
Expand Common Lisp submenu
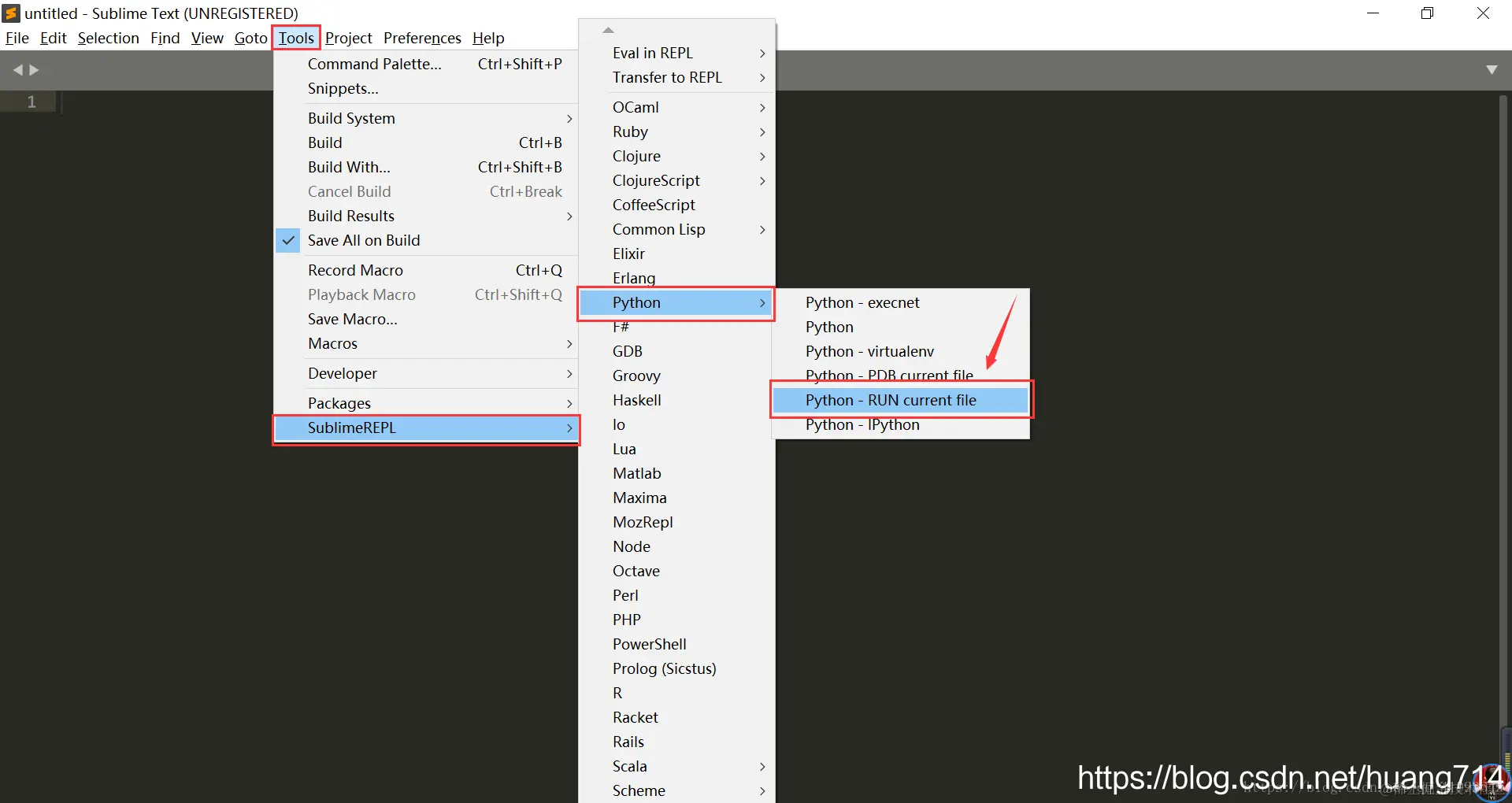click(x=676, y=229)
